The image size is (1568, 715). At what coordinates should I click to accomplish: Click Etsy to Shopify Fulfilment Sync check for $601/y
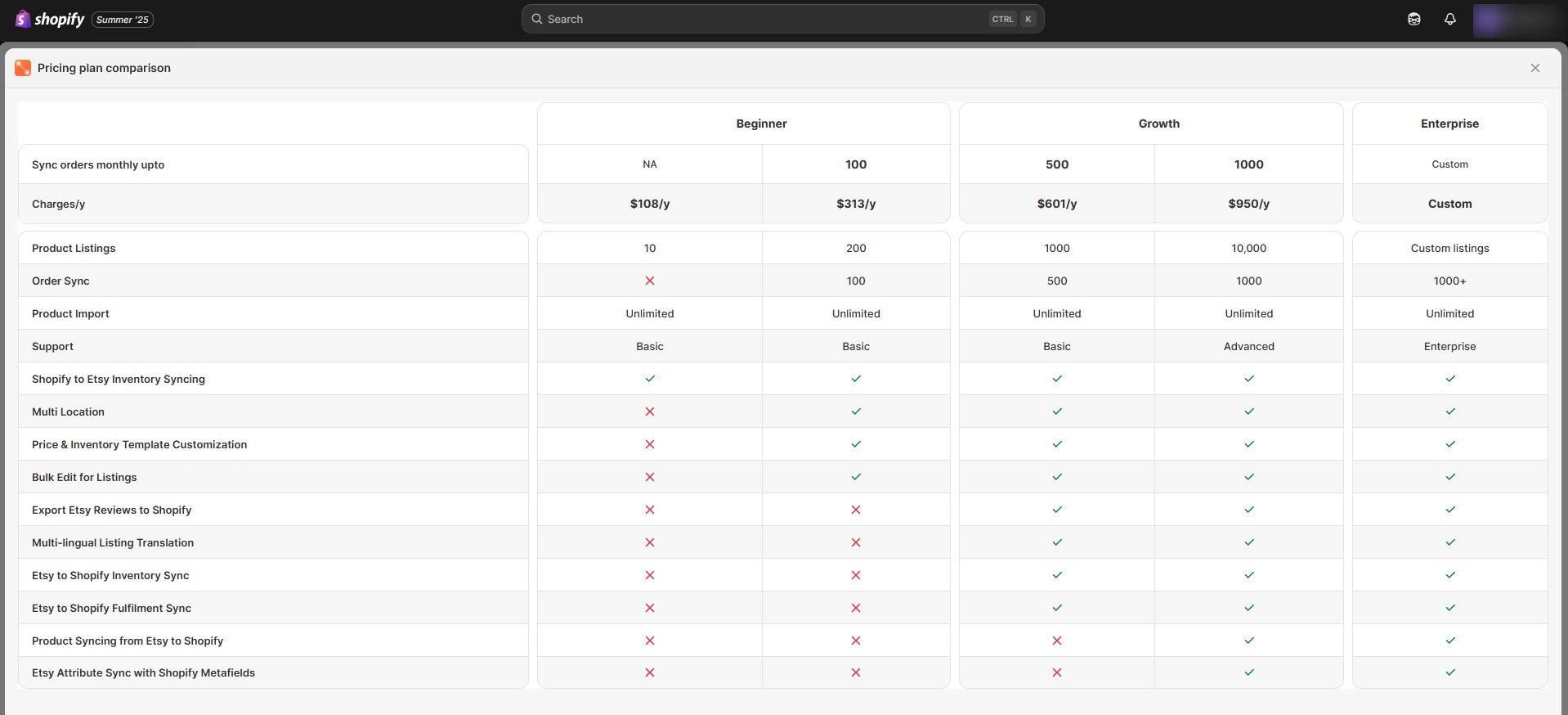click(x=1057, y=608)
